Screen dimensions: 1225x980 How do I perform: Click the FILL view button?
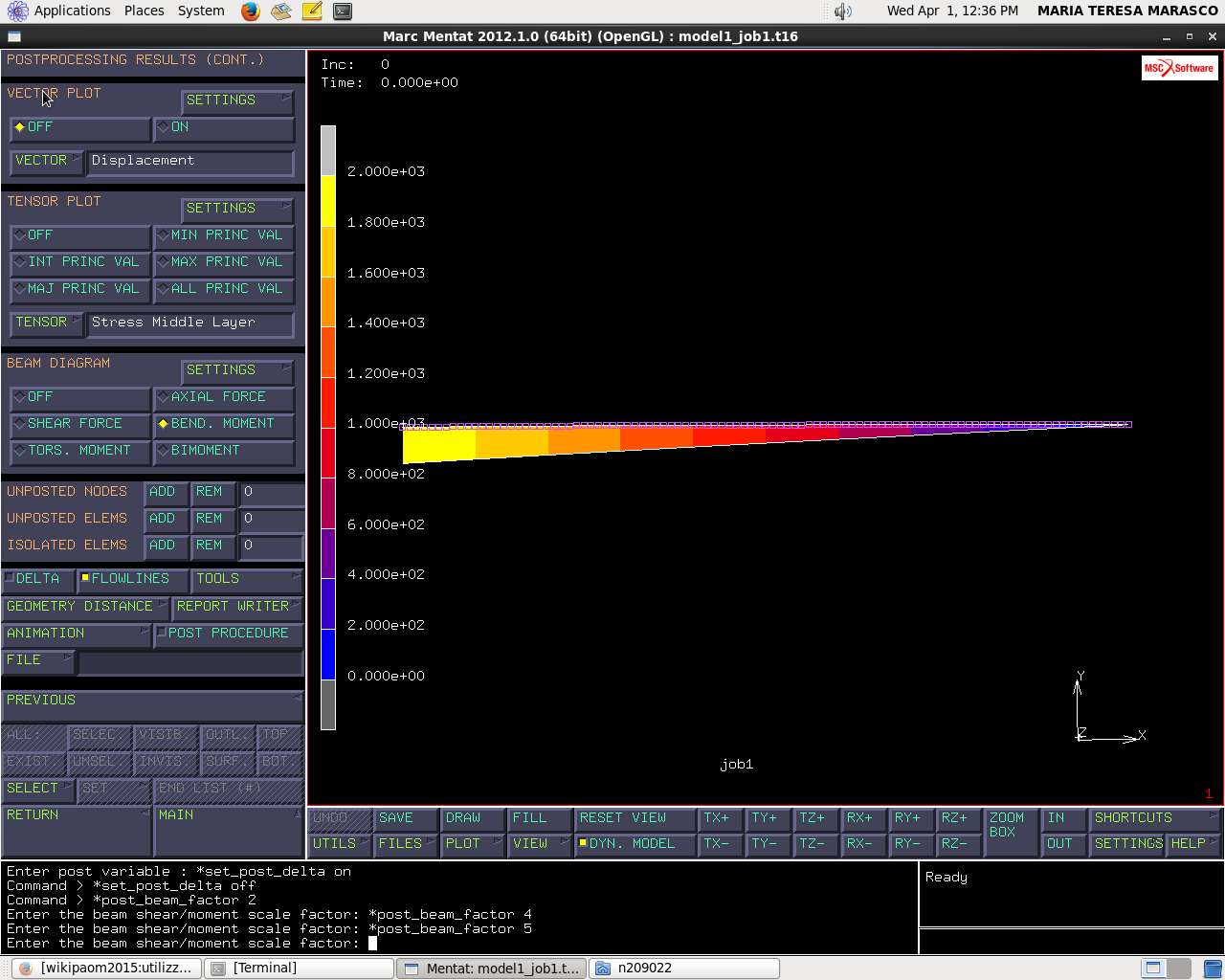click(540, 819)
